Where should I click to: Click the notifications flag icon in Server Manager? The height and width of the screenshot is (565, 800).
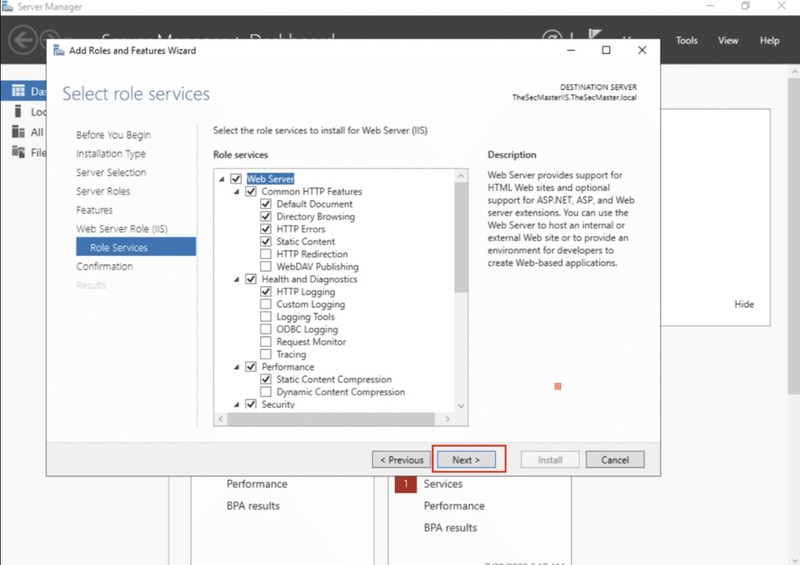594,34
